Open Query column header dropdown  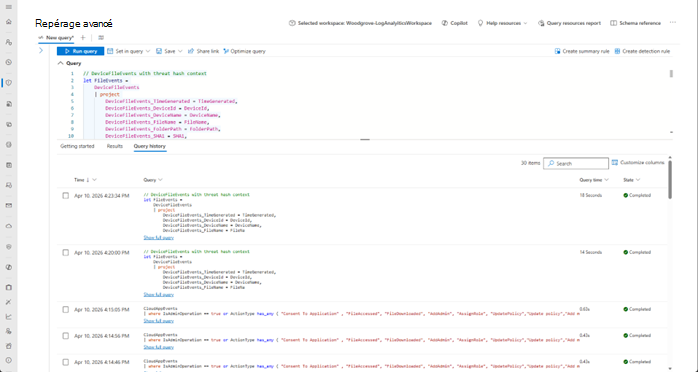153,180
